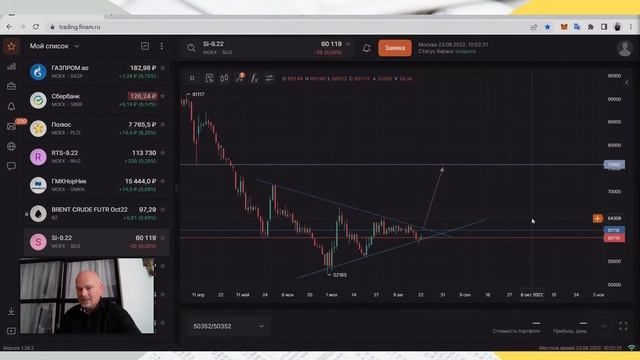Expand the Мой список dropdown
The height and width of the screenshot is (360, 640).
[76, 46]
